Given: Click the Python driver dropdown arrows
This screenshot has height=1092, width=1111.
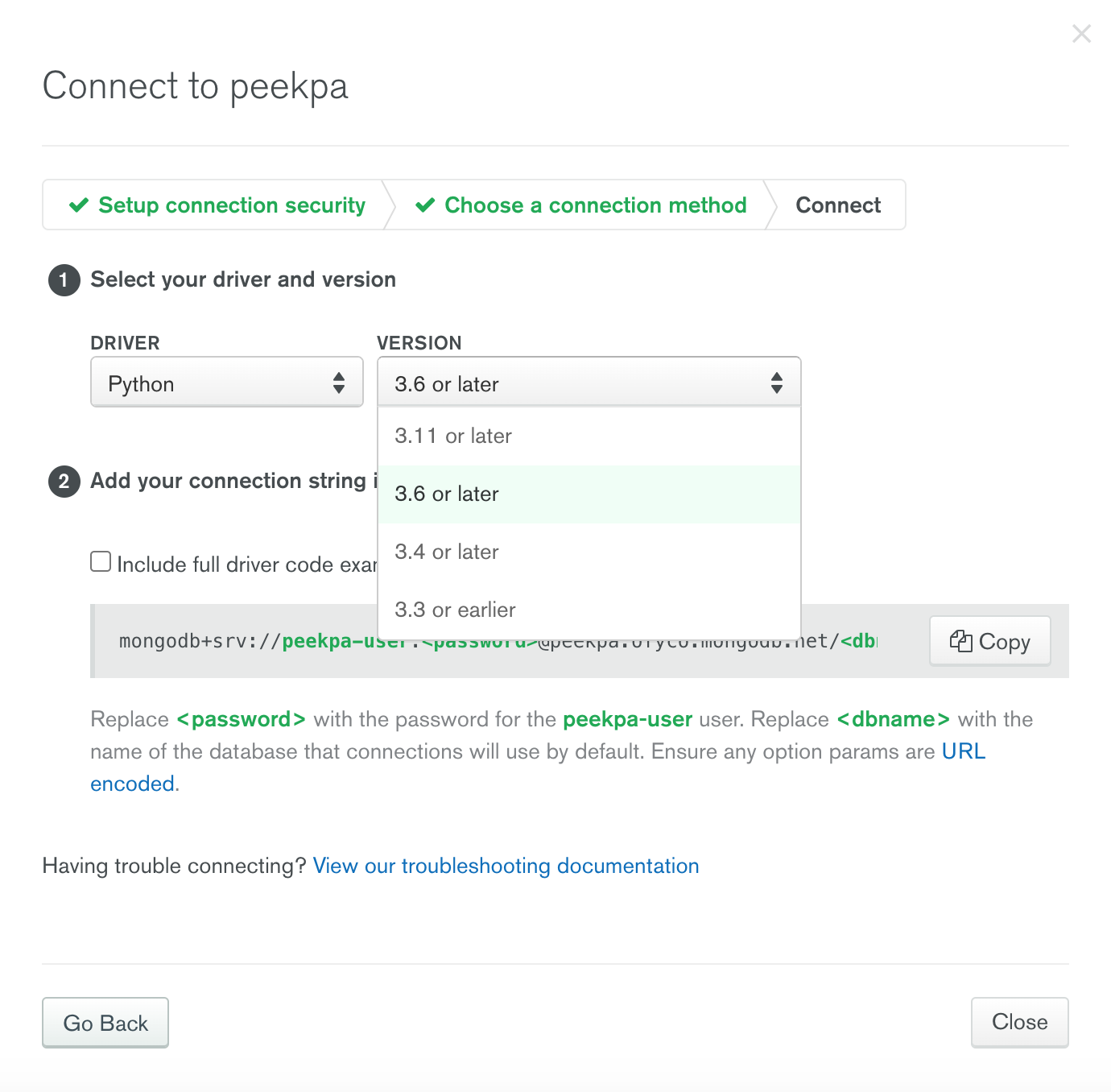Looking at the screenshot, I should [x=339, y=383].
